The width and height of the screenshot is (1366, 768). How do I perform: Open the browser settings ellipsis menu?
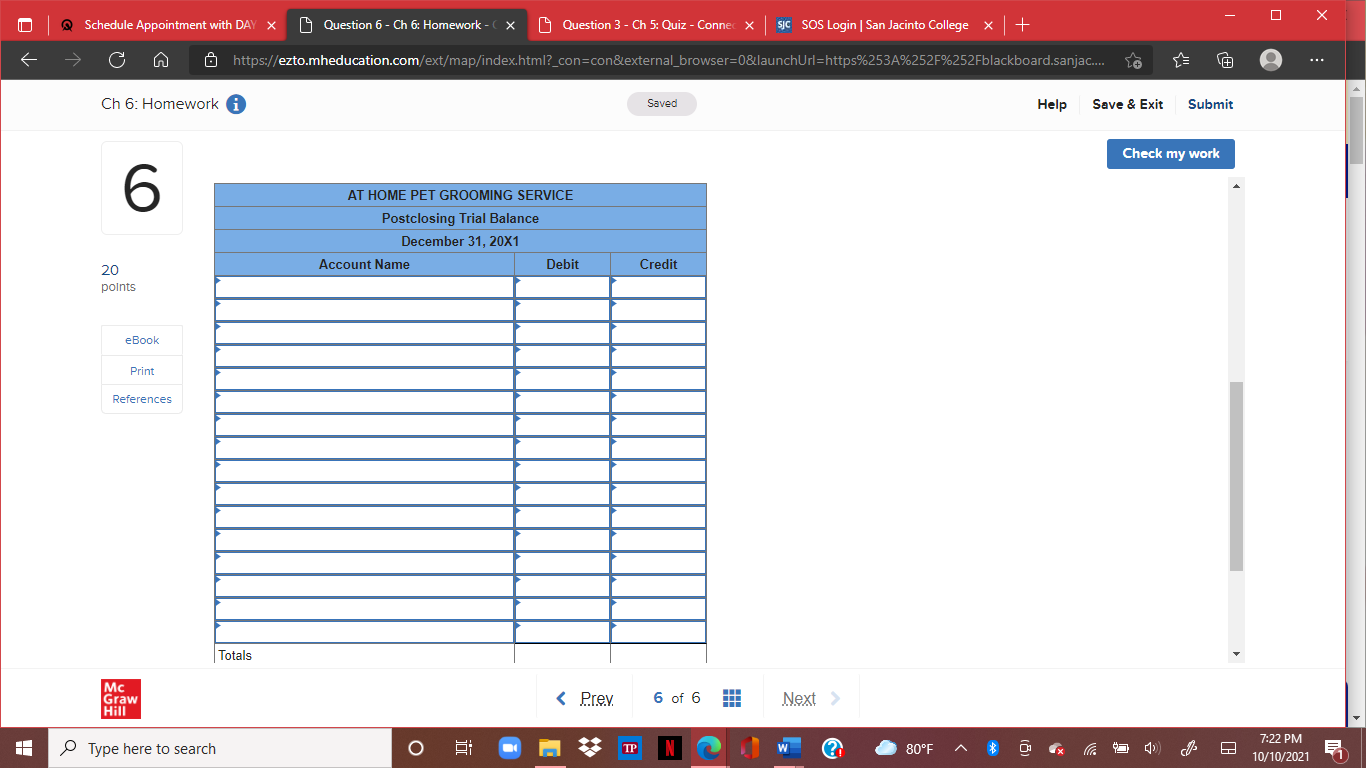1317,60
